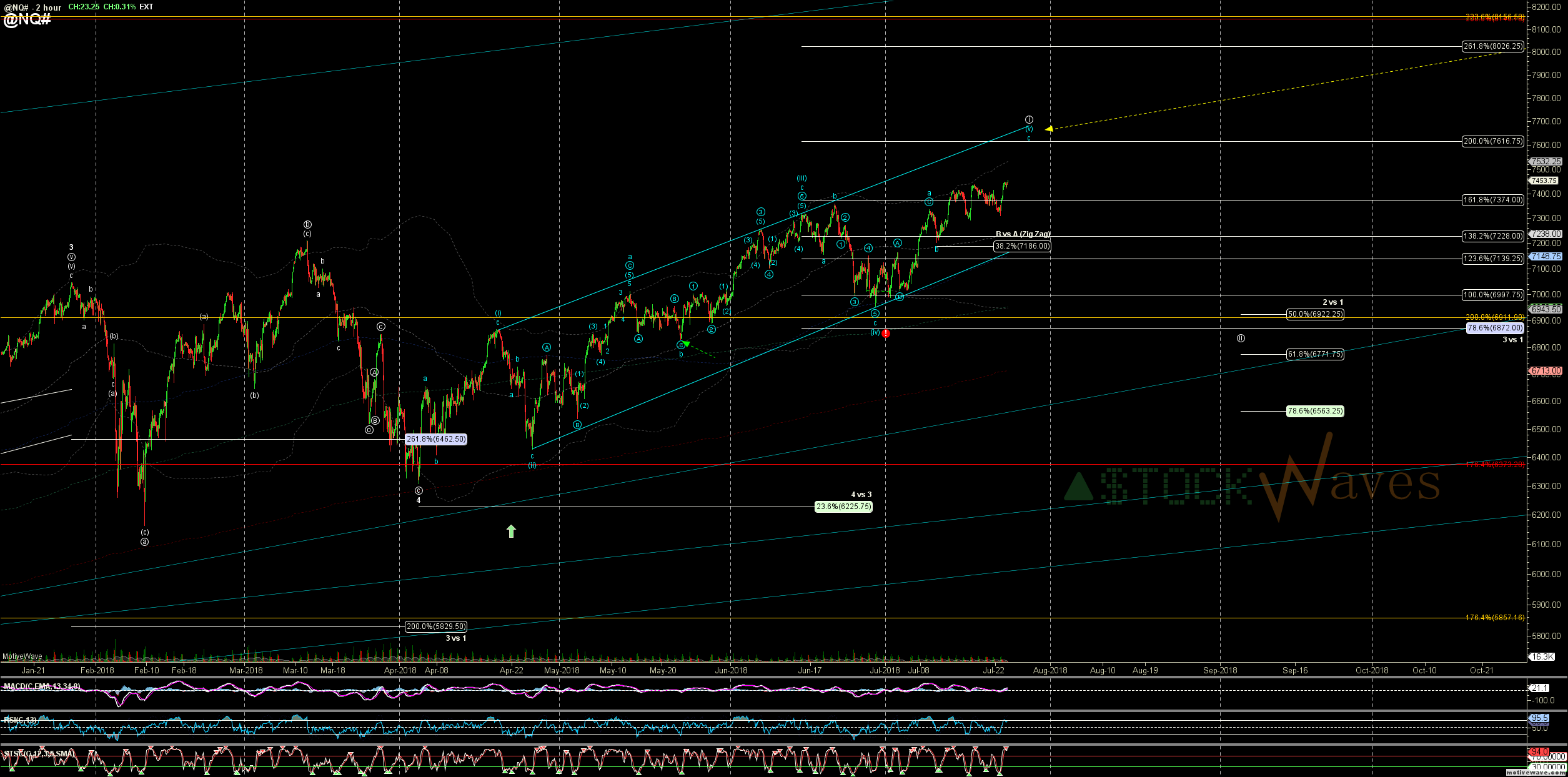Image resolution: width=1568 pixels, height=777 pixels.
Task: Select the green dashed arrow near wave b
Action: 698,349
